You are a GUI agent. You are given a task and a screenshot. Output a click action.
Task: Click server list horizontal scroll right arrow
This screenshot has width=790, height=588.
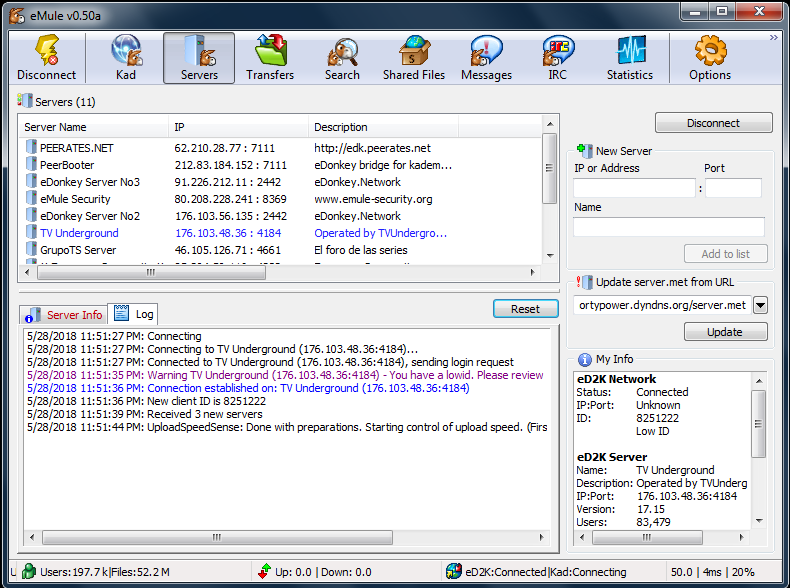tap(533, 273)
